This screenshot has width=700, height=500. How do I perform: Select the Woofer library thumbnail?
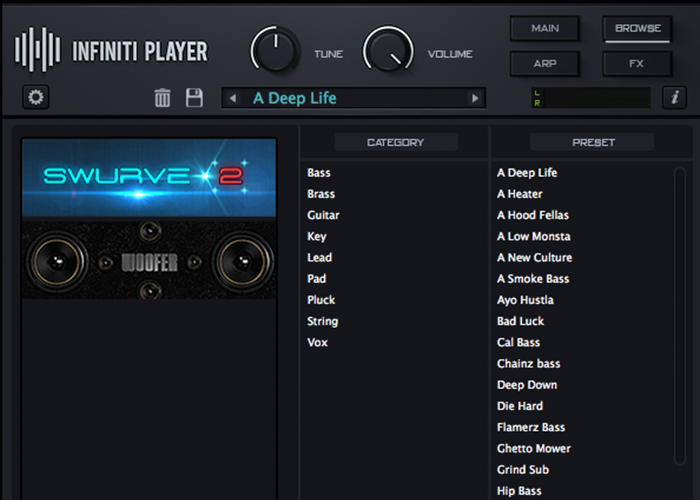tap(149, 262)
